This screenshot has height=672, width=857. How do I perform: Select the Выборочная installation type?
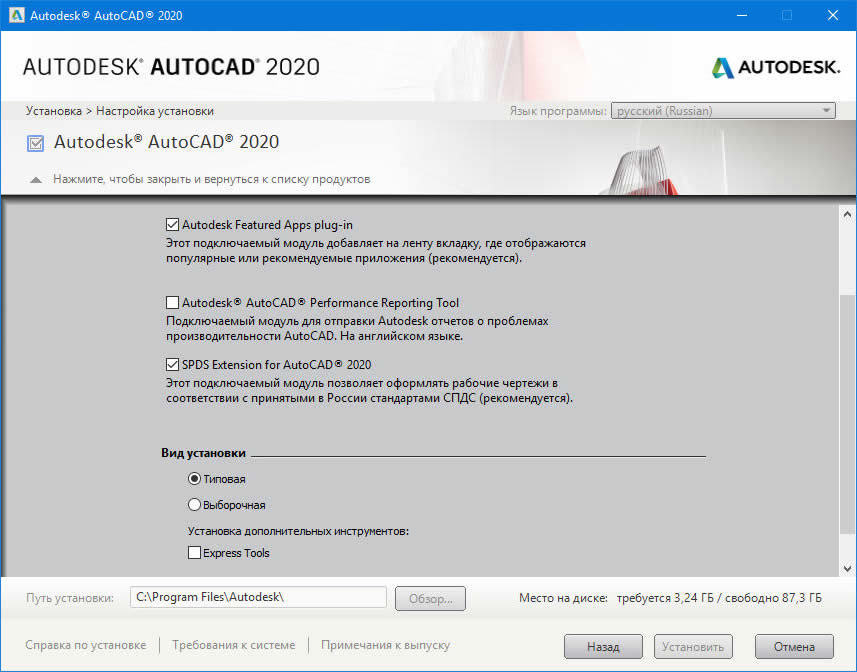pyautogui.click(x=195, y=505)
